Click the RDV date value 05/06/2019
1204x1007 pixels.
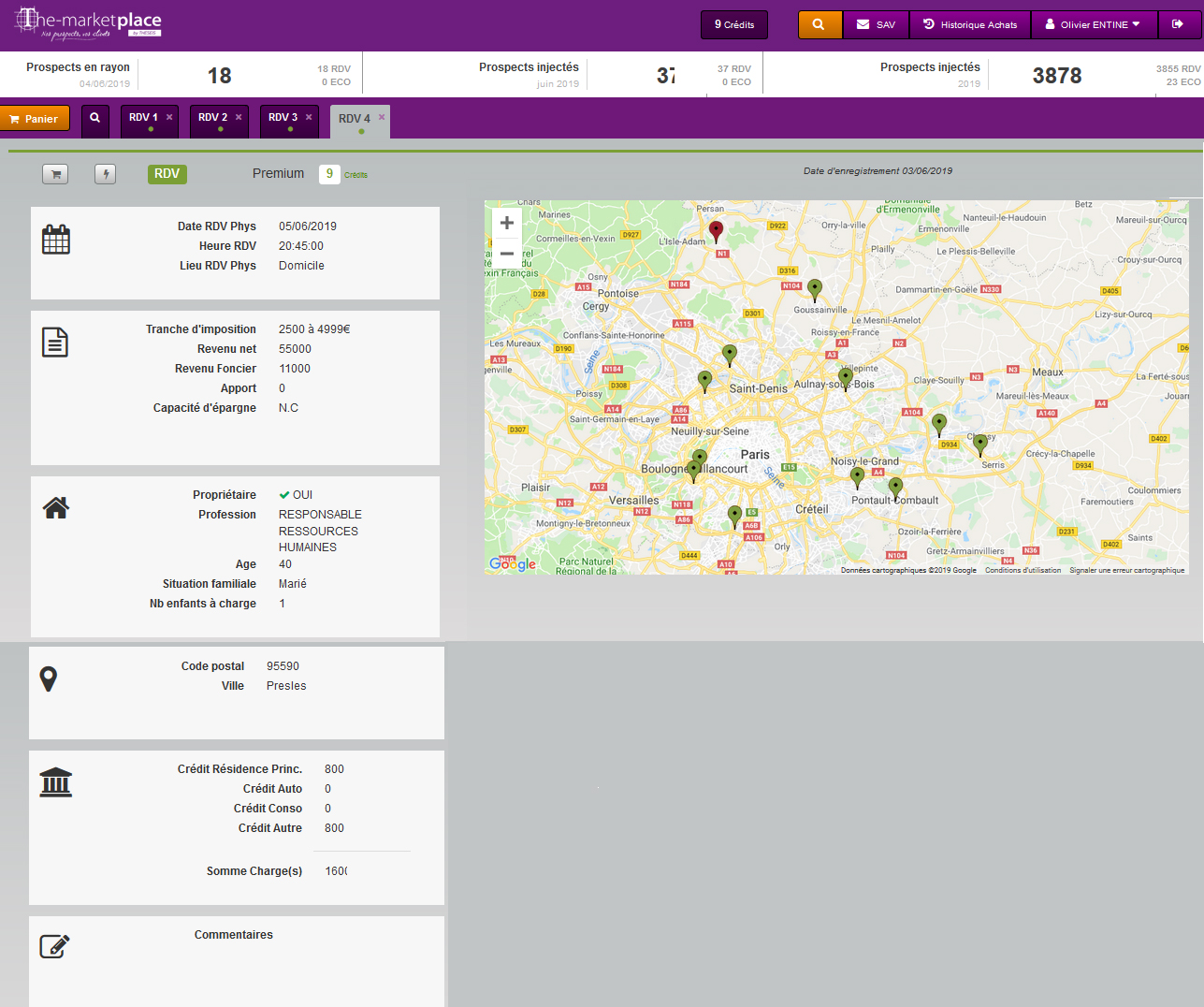tap(308, 226)
